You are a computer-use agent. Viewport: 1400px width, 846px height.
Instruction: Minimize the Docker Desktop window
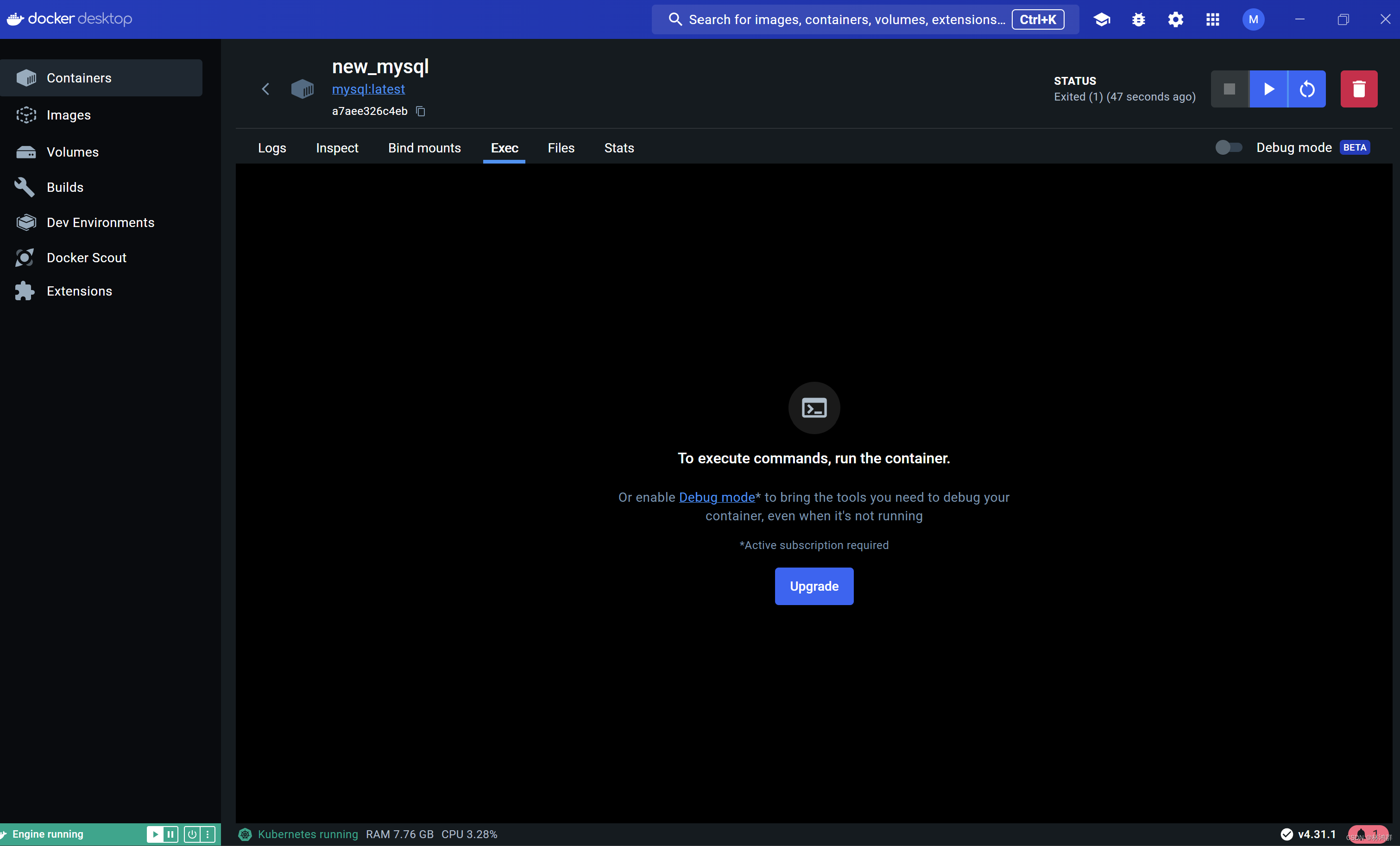(x=1299, y=19)
